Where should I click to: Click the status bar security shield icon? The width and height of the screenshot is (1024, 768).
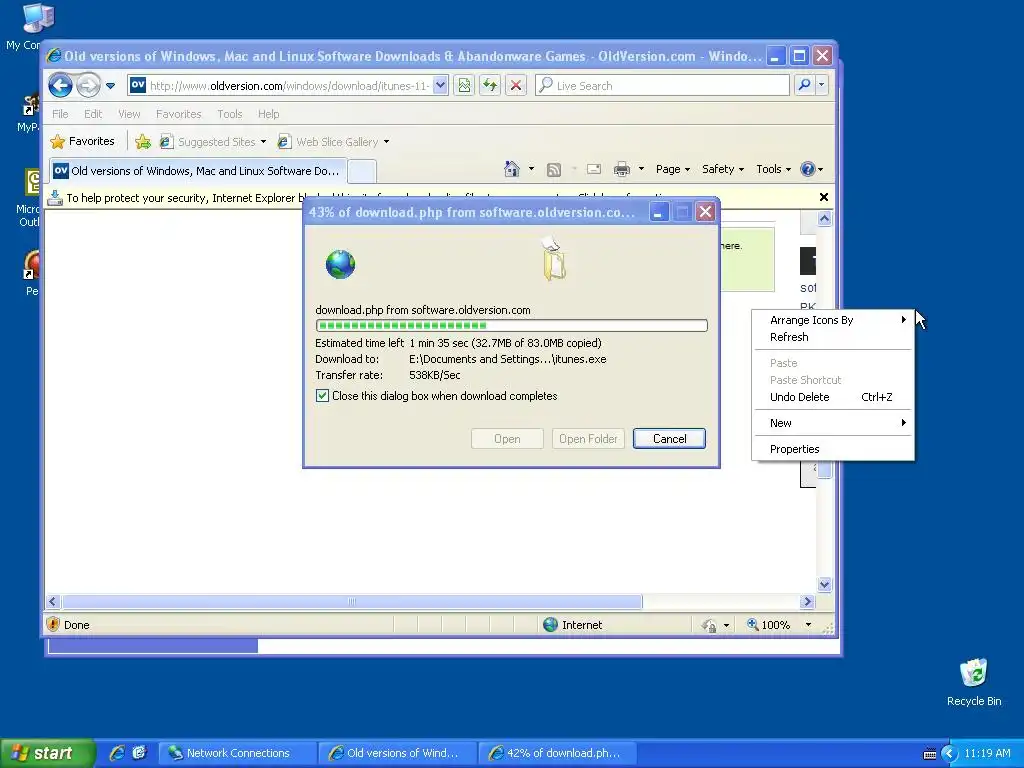(x=53, y=624)
